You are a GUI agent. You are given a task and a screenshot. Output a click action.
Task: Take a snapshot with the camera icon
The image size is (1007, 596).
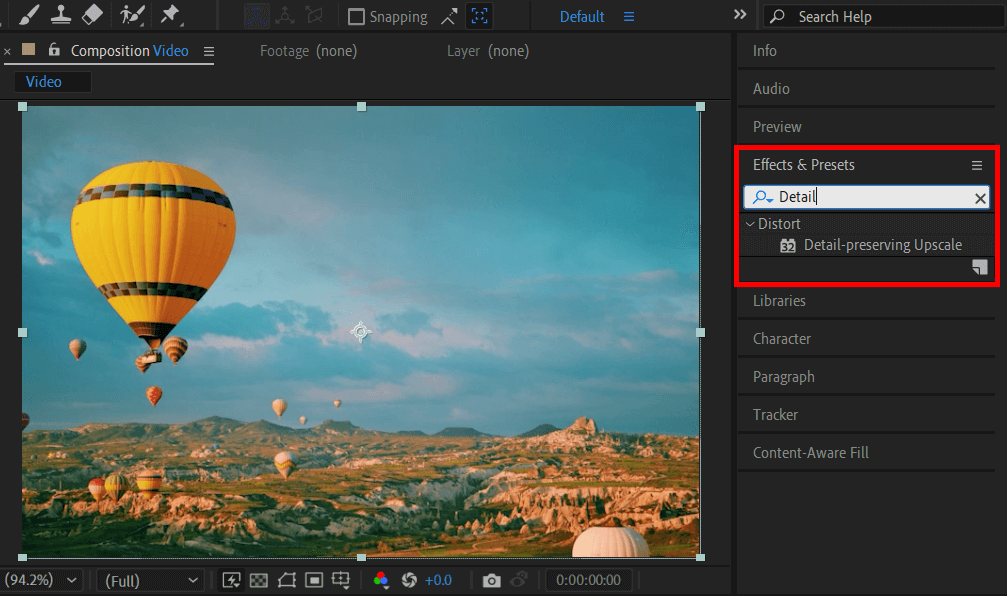(x=491, y=581)
